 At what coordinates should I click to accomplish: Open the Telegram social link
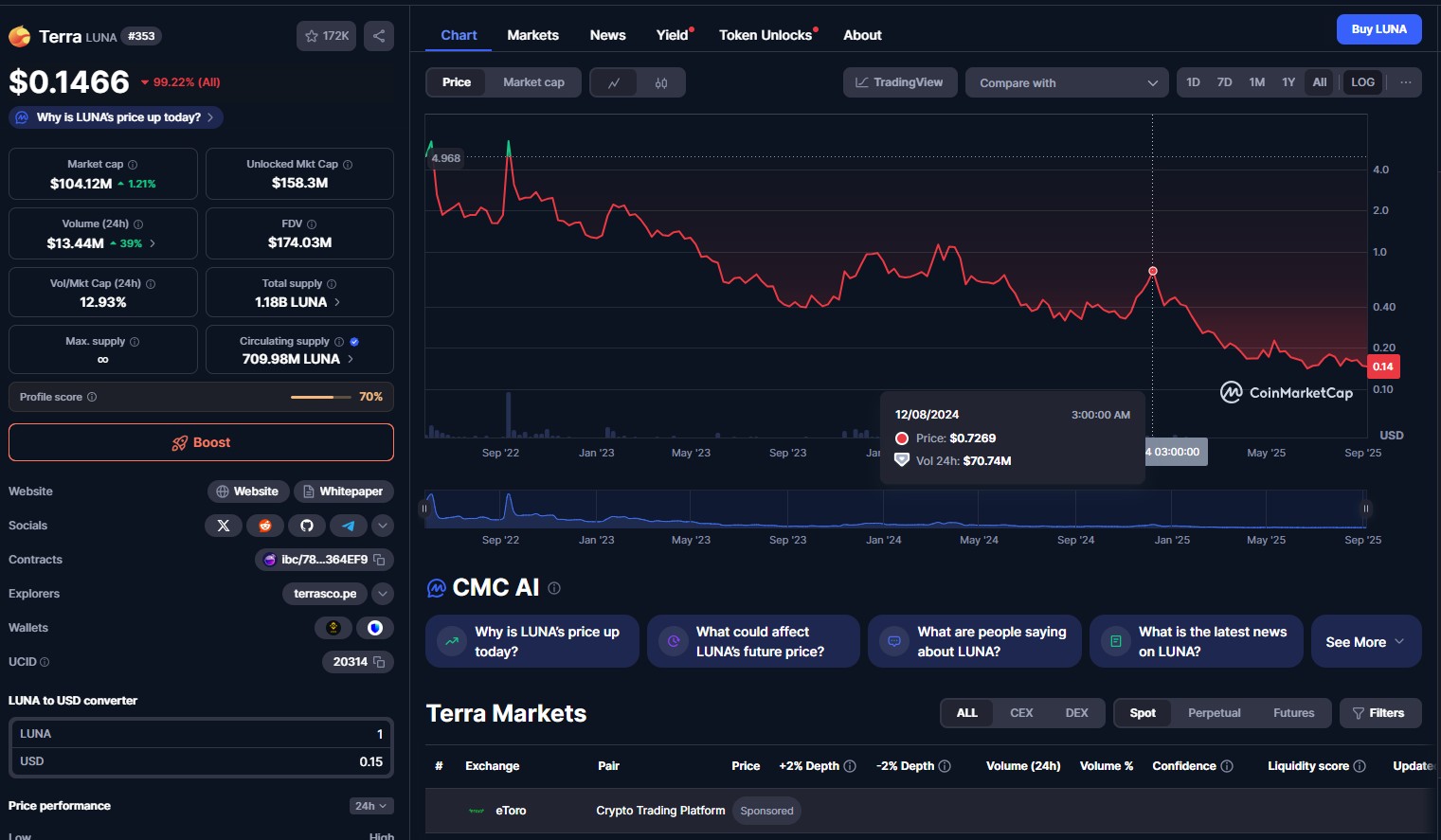point(349,526)
